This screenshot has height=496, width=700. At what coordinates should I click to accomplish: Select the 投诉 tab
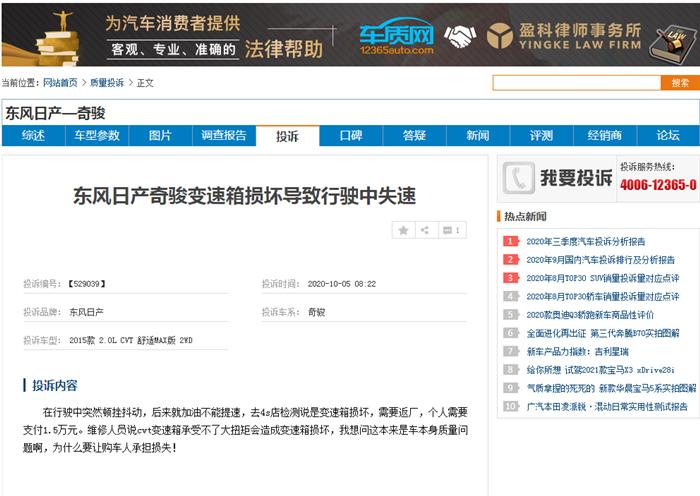[x=287, y=136]
